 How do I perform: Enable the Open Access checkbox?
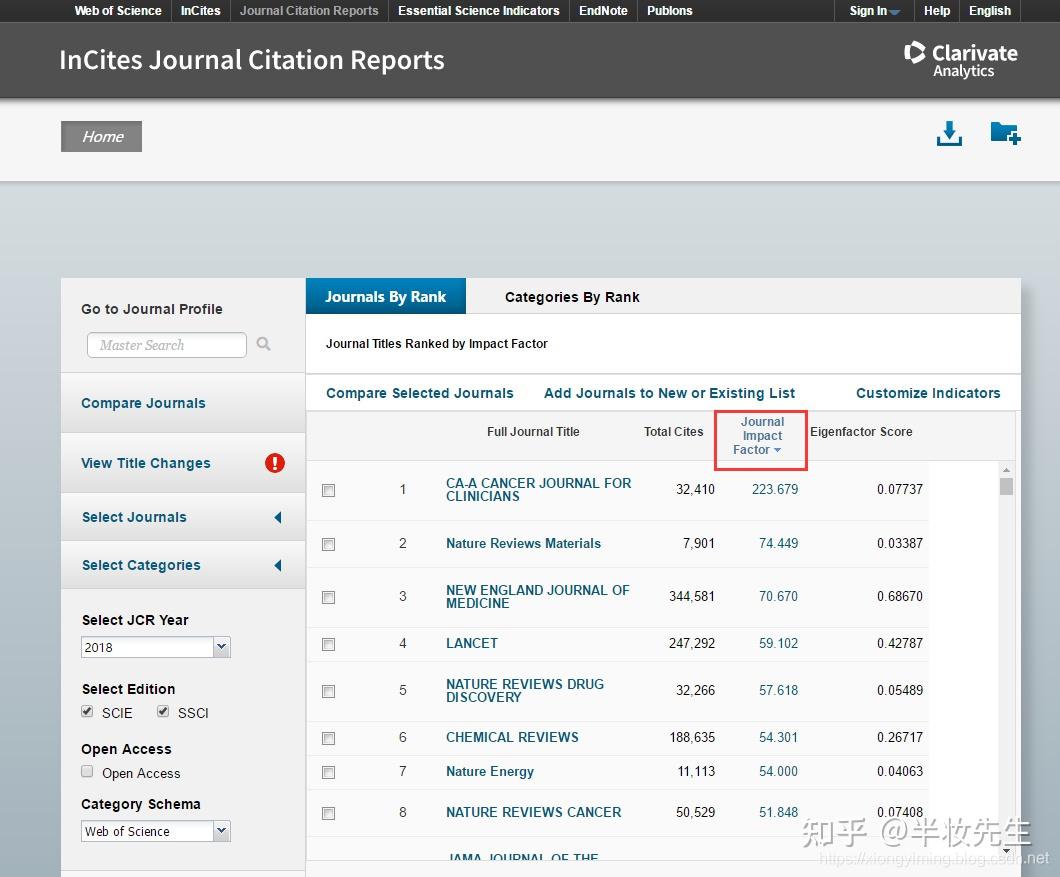(88, 772)
